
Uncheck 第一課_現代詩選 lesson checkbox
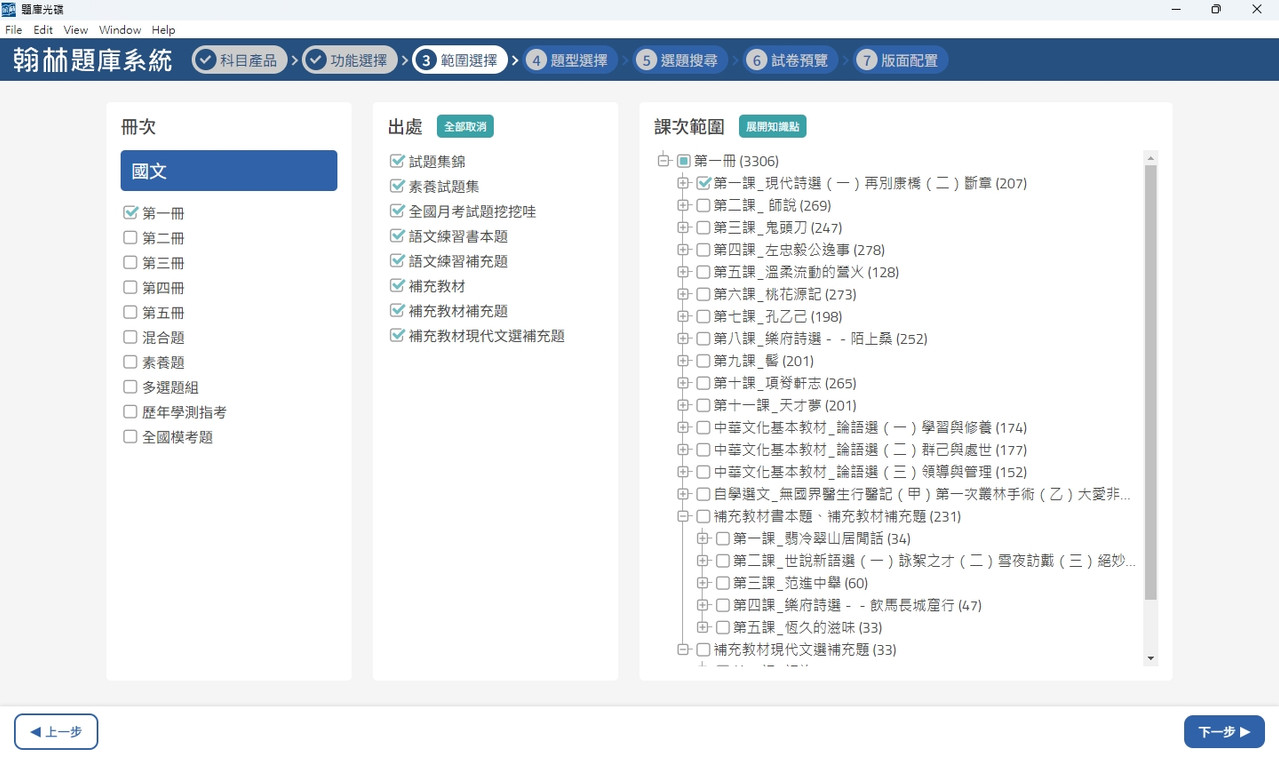click(x=704, y=183)
